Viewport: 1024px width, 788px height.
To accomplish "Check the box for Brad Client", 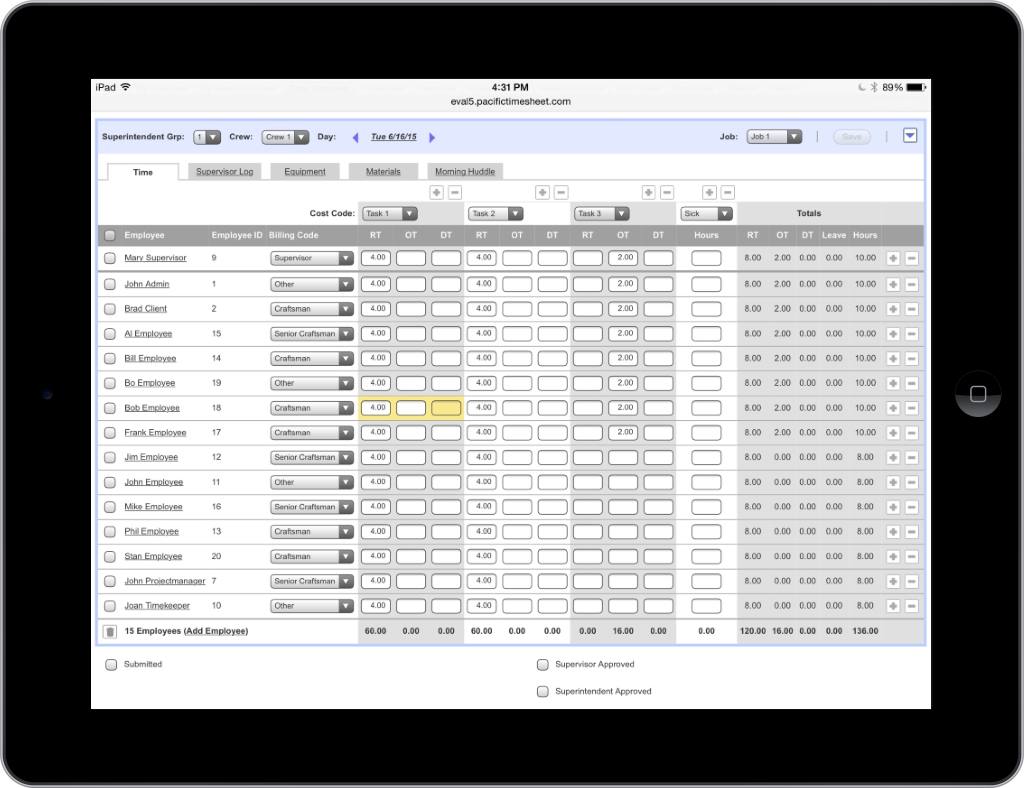I will point(110,309).
